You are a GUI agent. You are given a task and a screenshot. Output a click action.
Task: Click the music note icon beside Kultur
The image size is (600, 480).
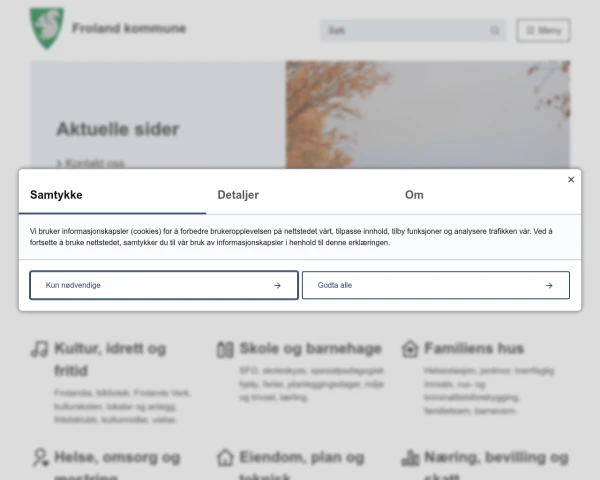pyautogui.click(x=39, y=349)
